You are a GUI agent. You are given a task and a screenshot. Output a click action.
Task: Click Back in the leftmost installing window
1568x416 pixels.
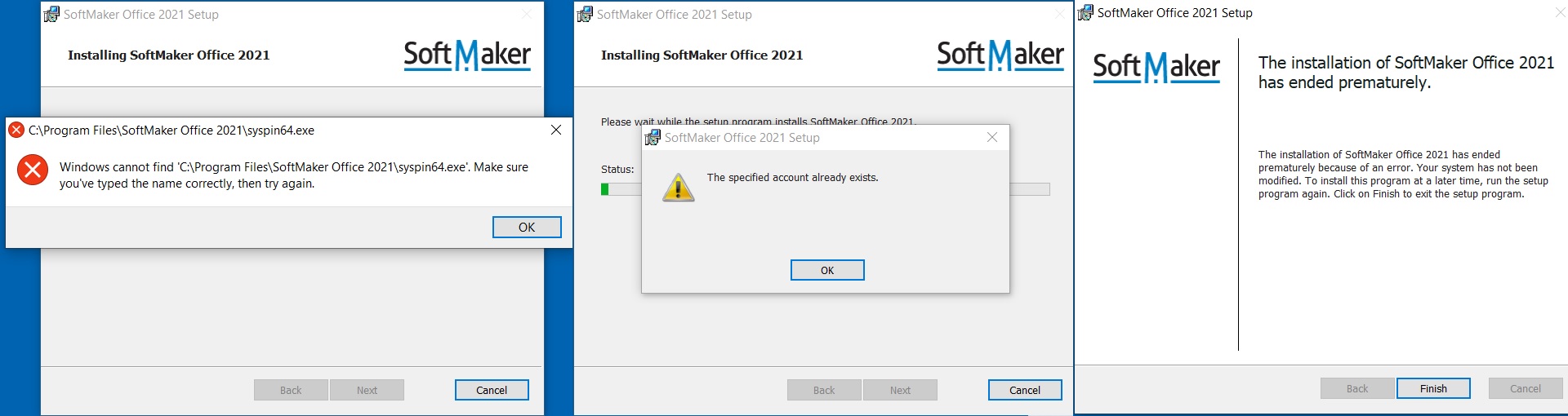291,390
